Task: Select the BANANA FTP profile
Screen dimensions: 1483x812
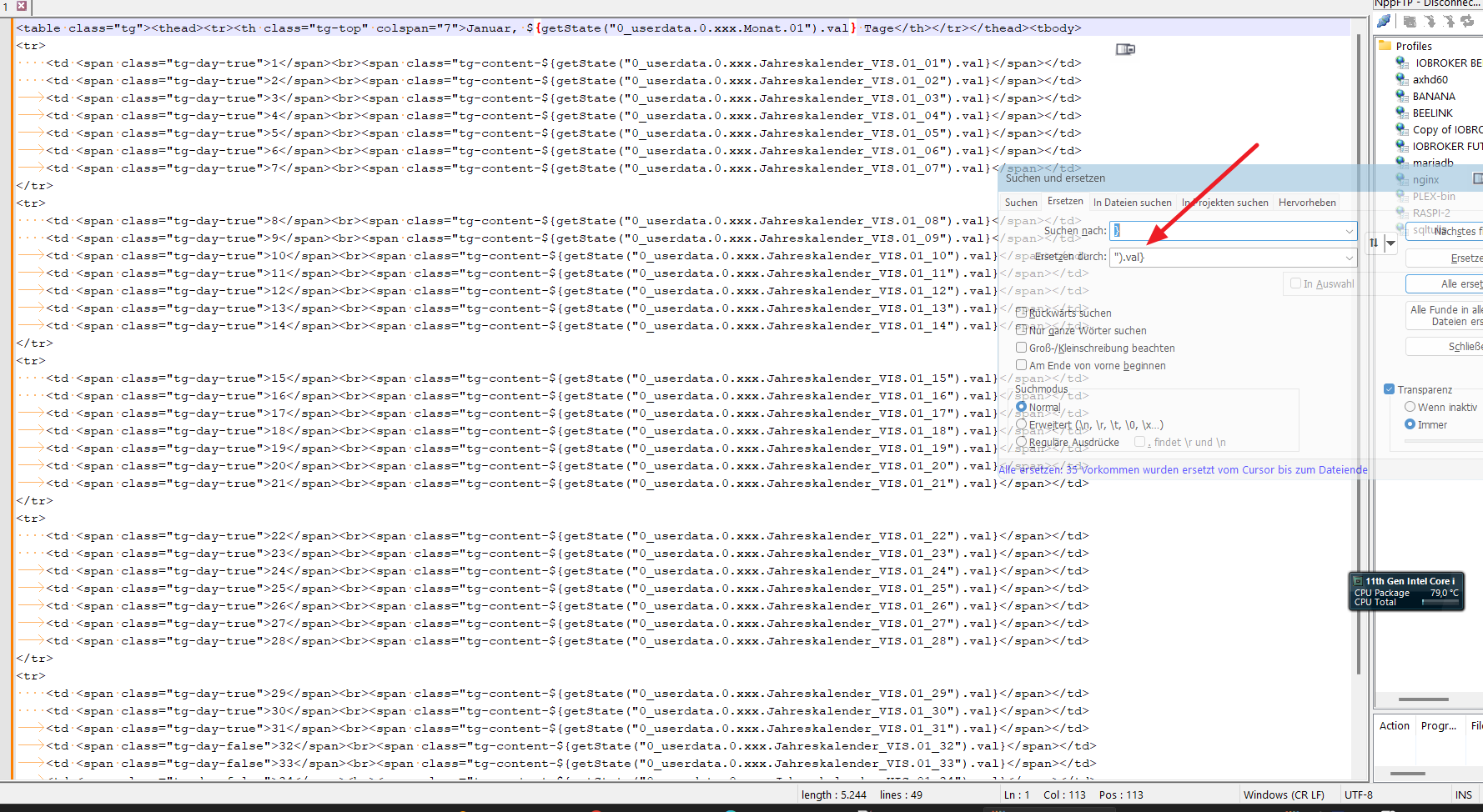Action: pyautogui.click(x=1433, y=97)
